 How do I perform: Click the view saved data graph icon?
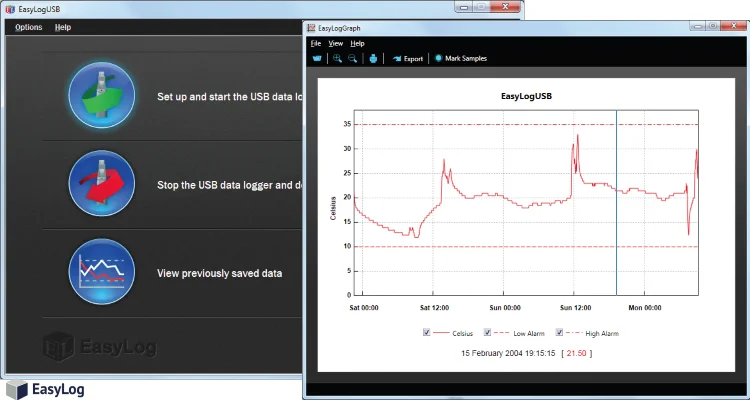101,272
